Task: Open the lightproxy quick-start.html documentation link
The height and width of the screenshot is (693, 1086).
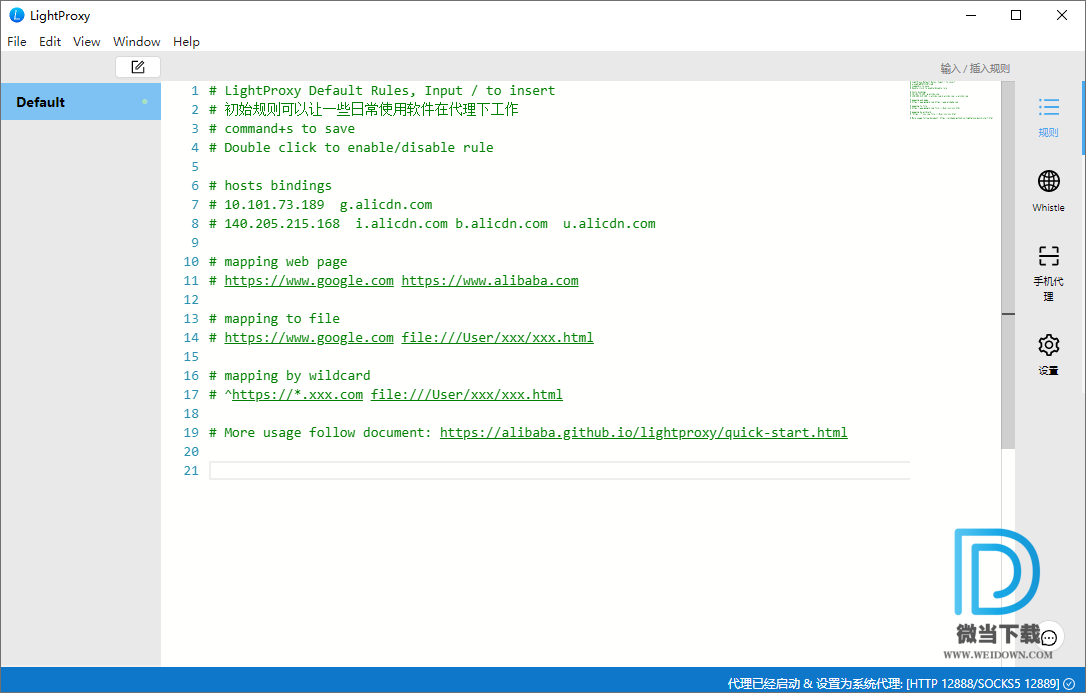Action: (x=643, y=433)
